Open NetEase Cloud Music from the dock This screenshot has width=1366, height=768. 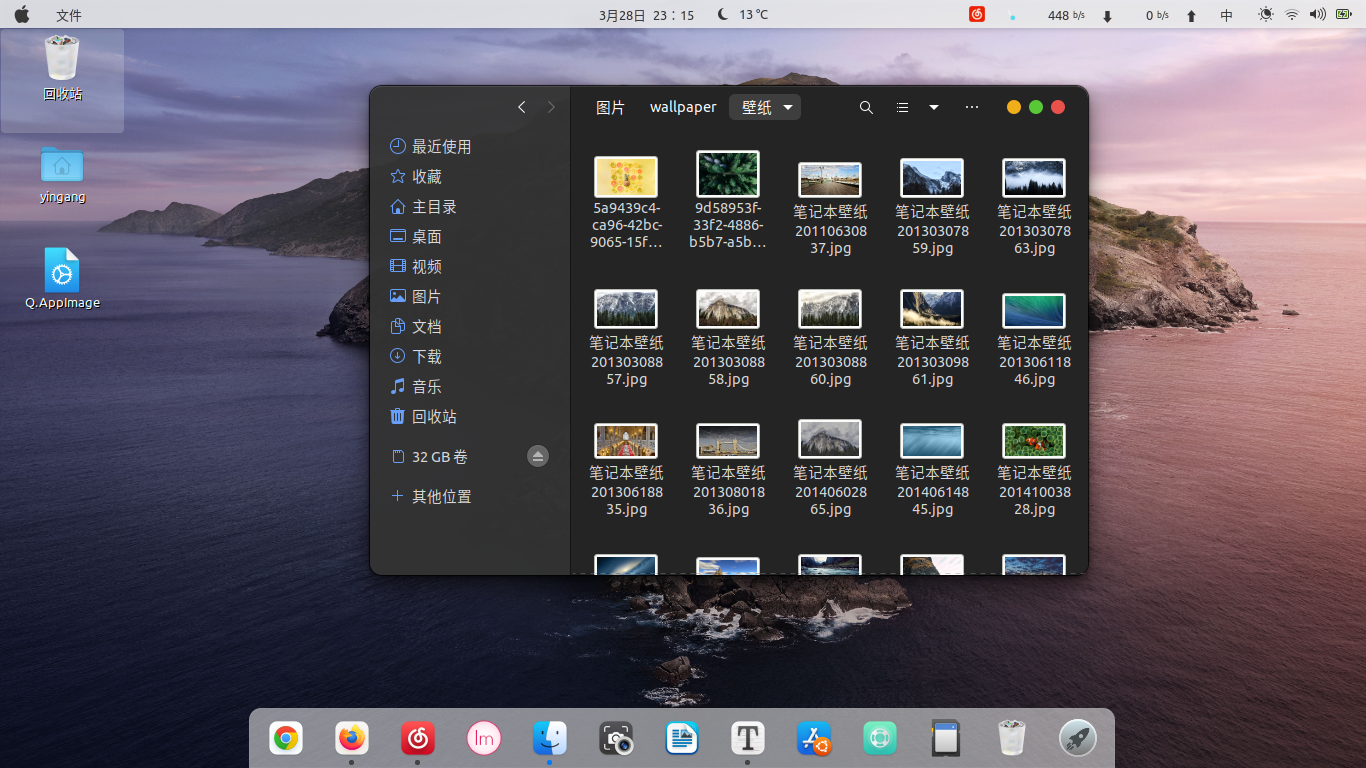pos(417,738)
